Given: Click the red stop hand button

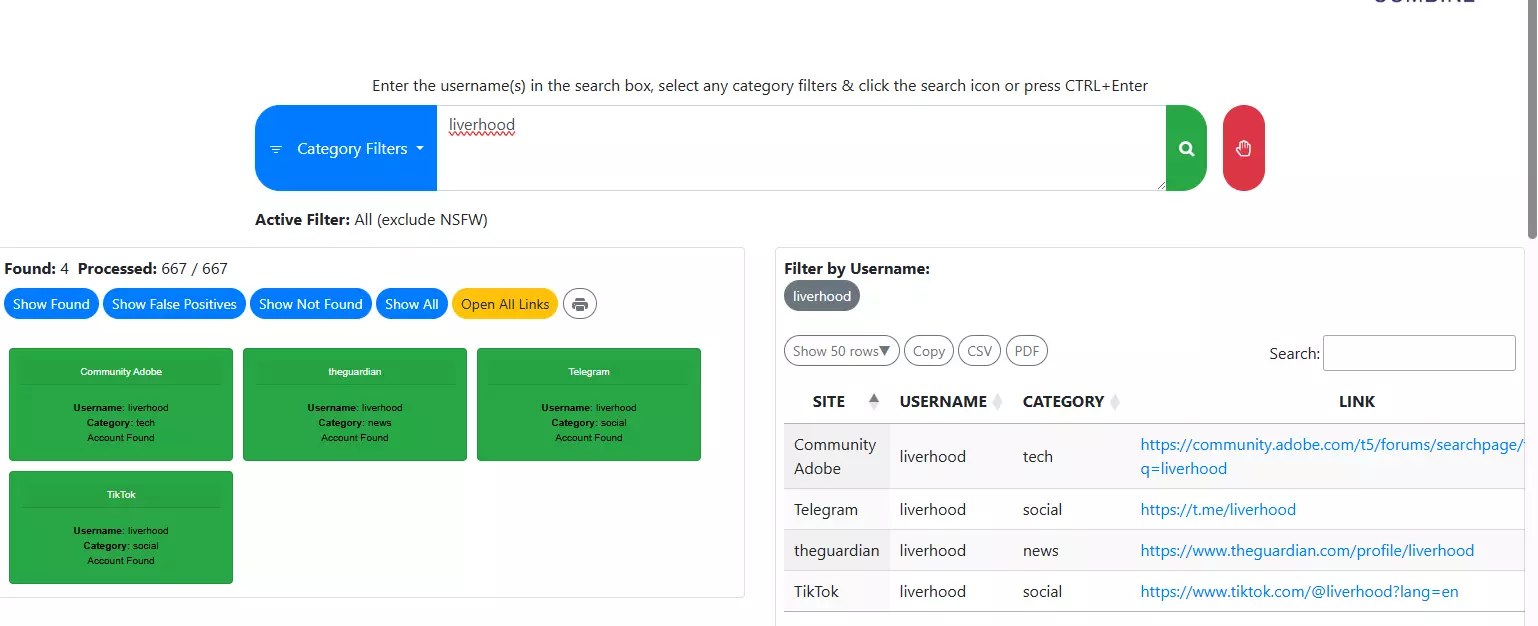Looking at the screenshot, I should point(1243,148).
